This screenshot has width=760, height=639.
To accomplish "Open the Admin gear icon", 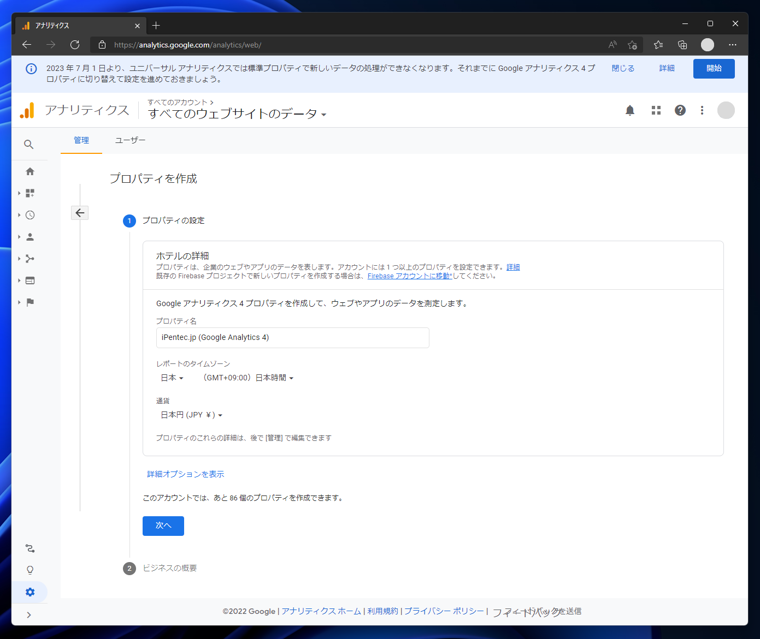I will point(30,592).
